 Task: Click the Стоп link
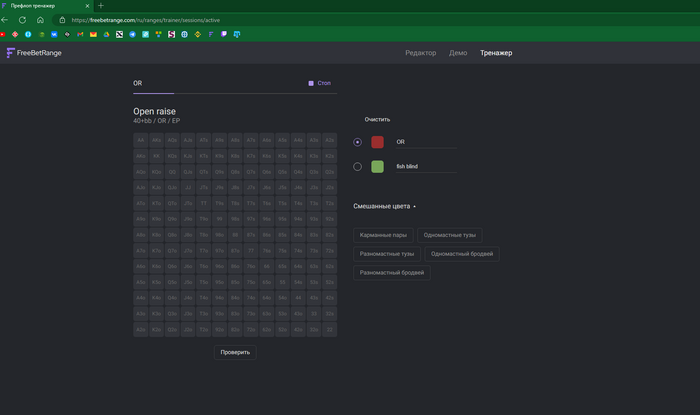(x=324, y=83)
